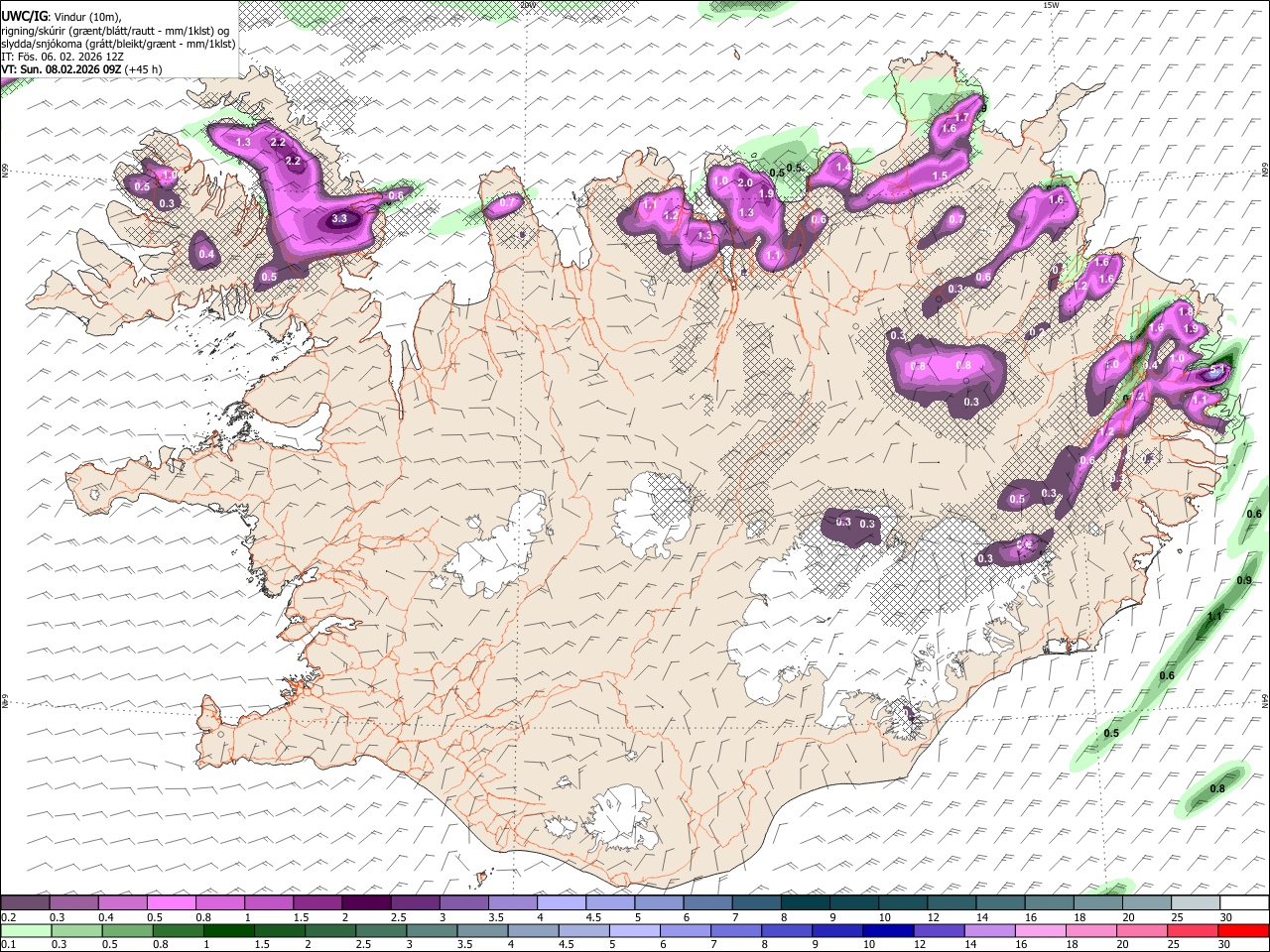Click the pink swatch between 18 and 20, bottom row

click(x=1093, y=930)
